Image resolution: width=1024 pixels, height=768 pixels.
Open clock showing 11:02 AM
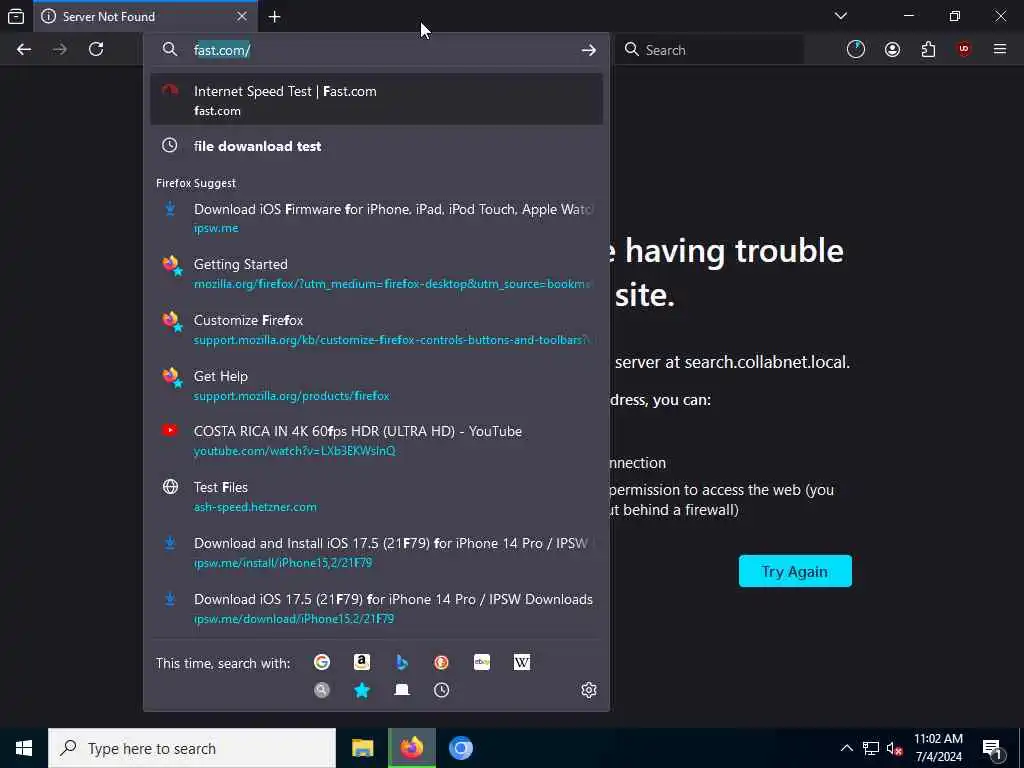point(938,748)
